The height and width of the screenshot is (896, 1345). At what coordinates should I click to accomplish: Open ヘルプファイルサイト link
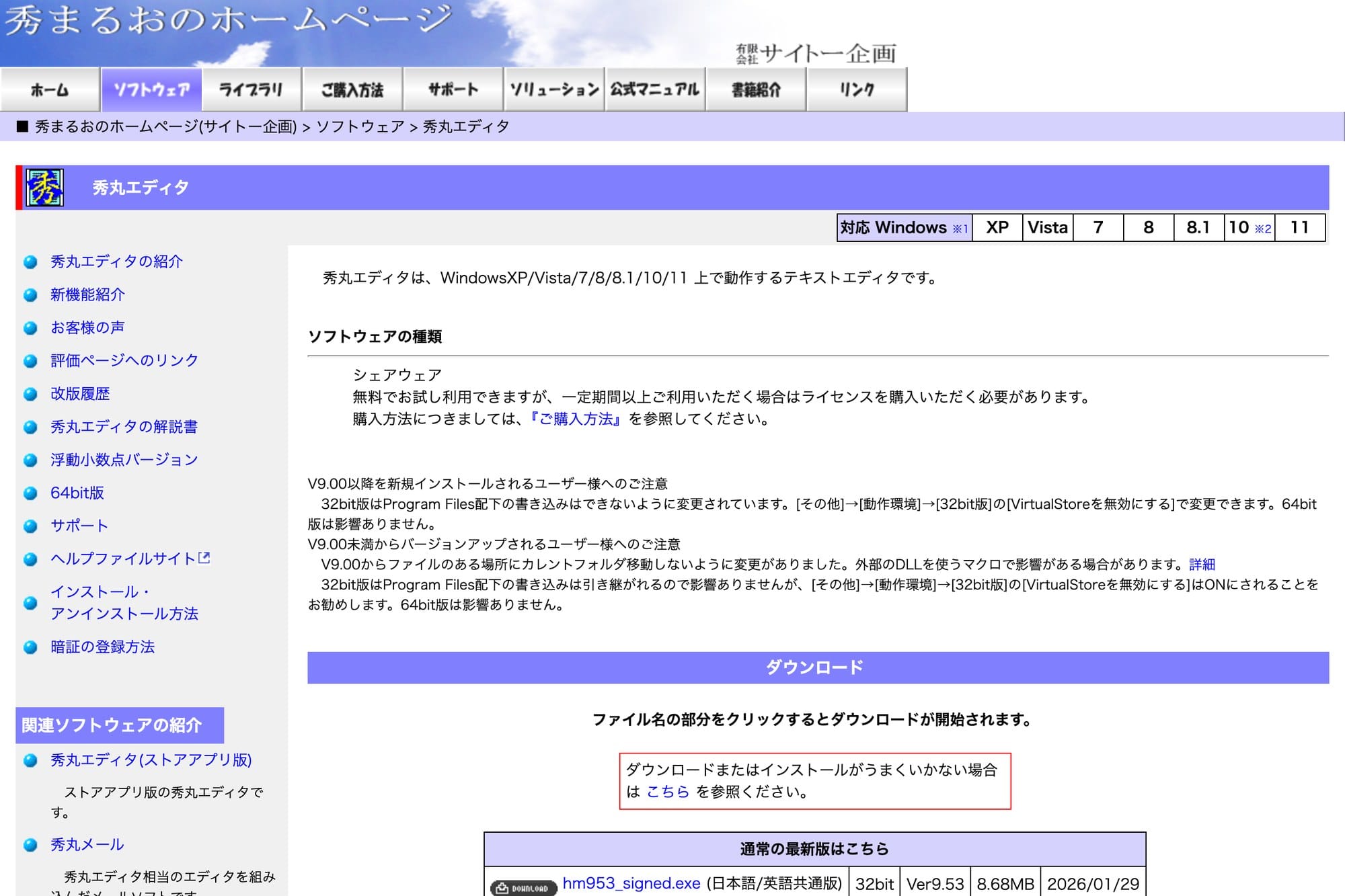(123, 559)
